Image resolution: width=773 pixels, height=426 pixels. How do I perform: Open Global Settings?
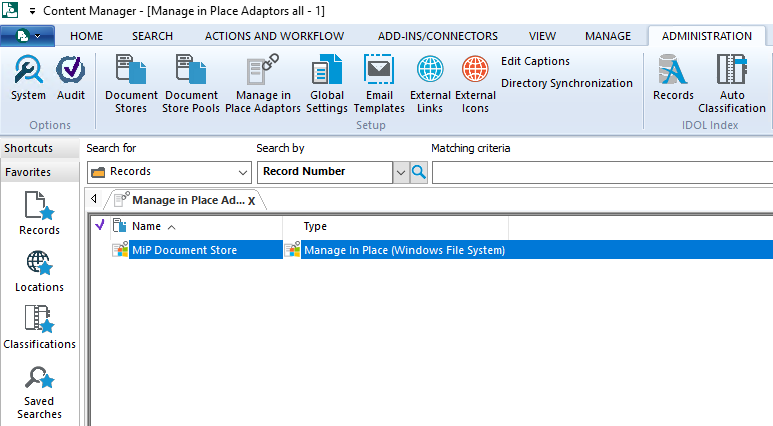[x=327, y=83]
